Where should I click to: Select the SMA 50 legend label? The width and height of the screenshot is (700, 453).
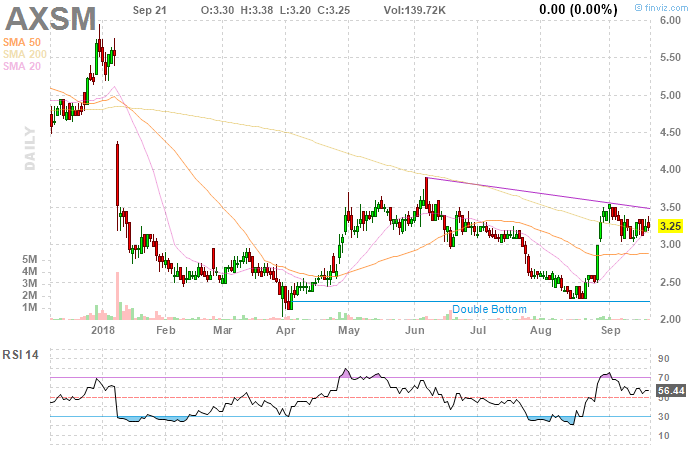click(x=22, y=42)
